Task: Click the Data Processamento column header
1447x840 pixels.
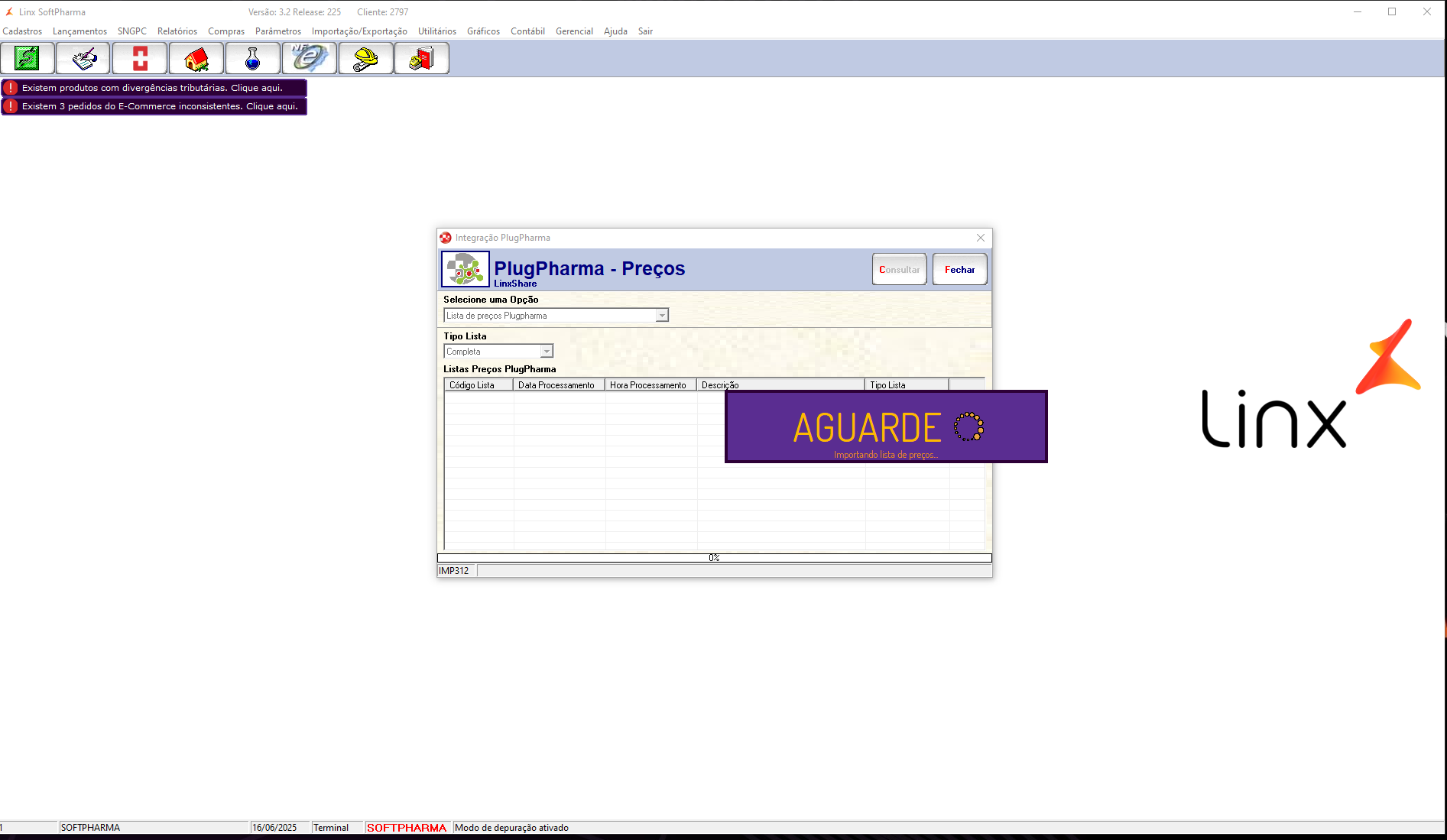Action: [x=559, y=384]
